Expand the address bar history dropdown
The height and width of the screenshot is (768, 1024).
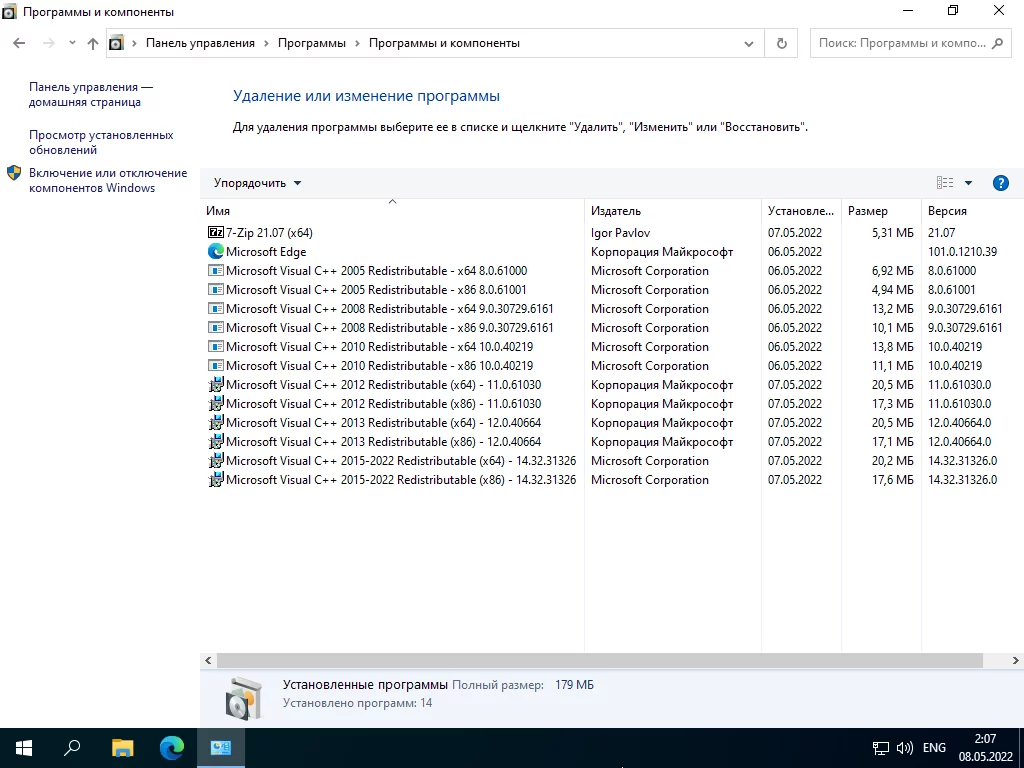coord(748,43)
